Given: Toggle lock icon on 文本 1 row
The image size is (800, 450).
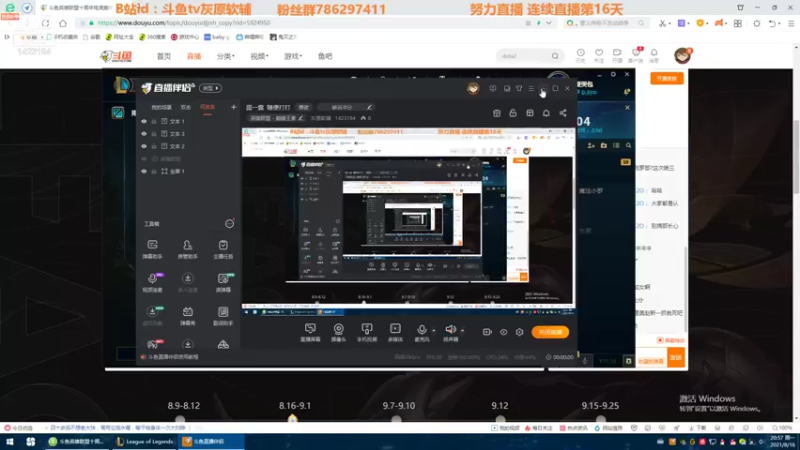Looking at the screenshot, I should [x=154, y=121].
